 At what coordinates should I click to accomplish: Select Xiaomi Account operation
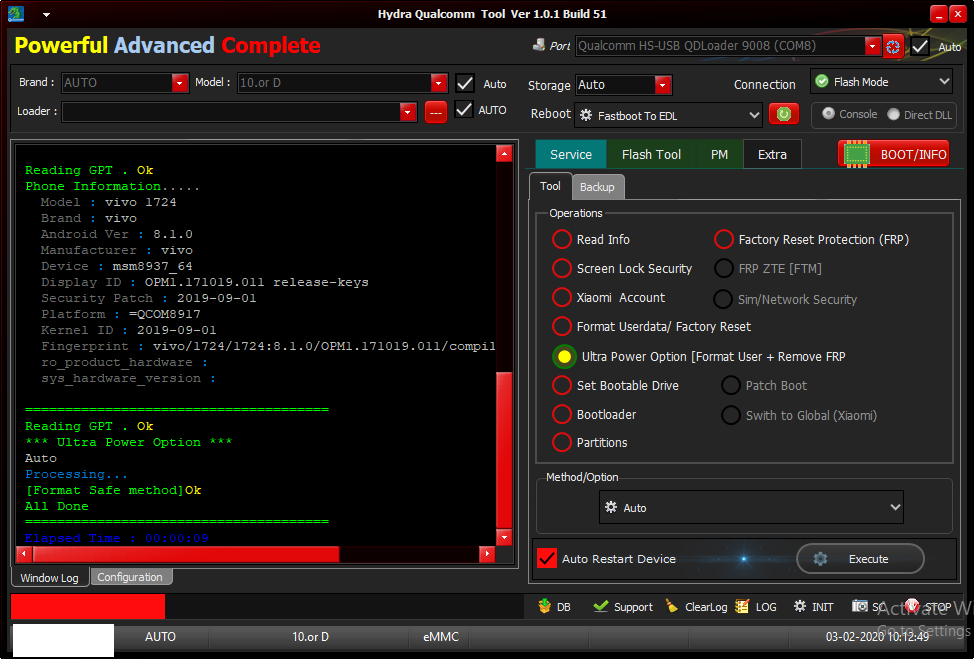point(562,298)
